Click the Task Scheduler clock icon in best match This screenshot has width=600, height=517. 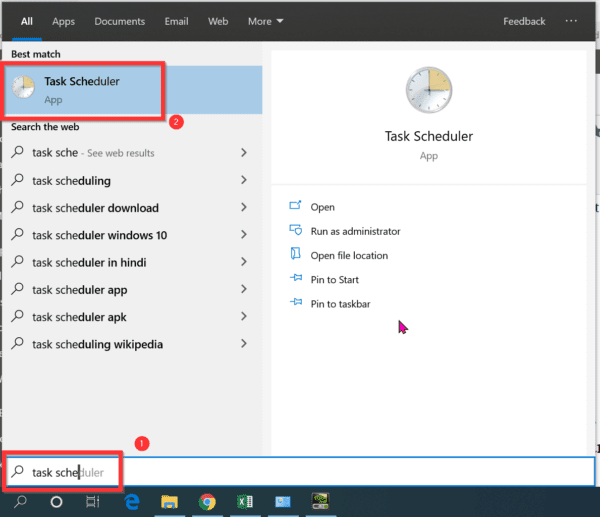pyautogui.click(x=23, y=87)
